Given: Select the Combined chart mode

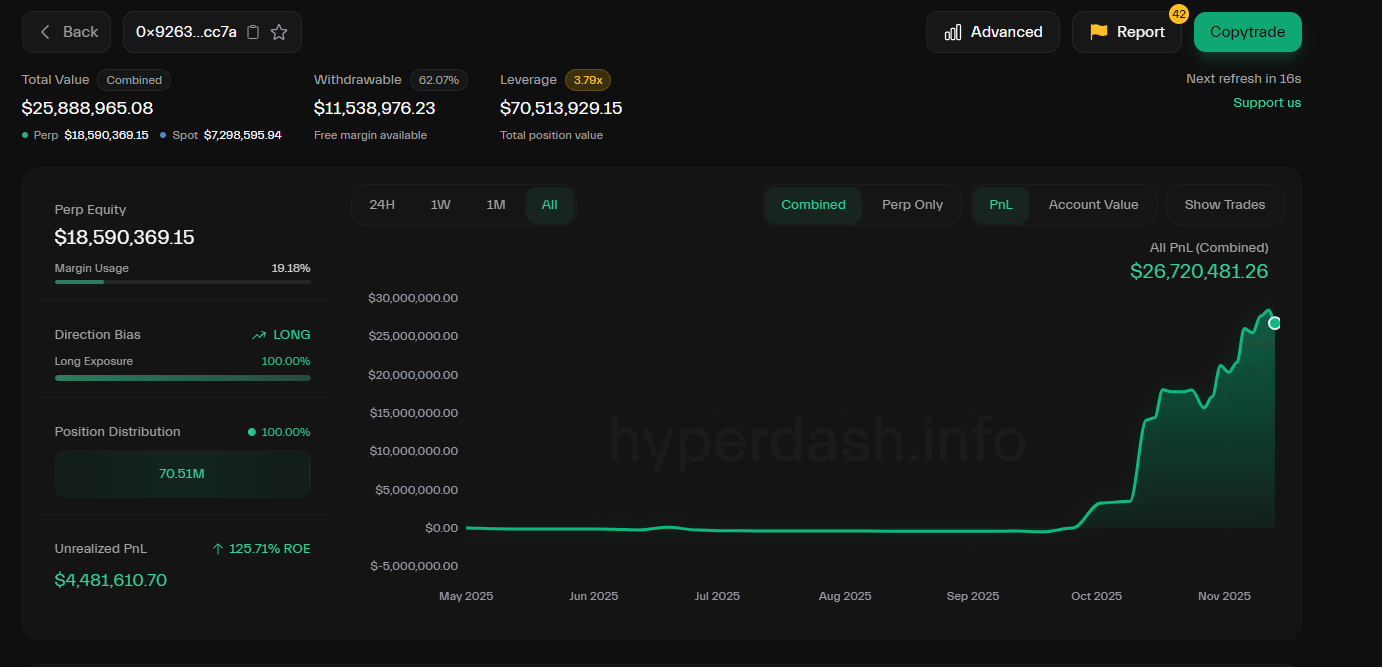Looking at the screenshot, I should [x=813, y=205].
